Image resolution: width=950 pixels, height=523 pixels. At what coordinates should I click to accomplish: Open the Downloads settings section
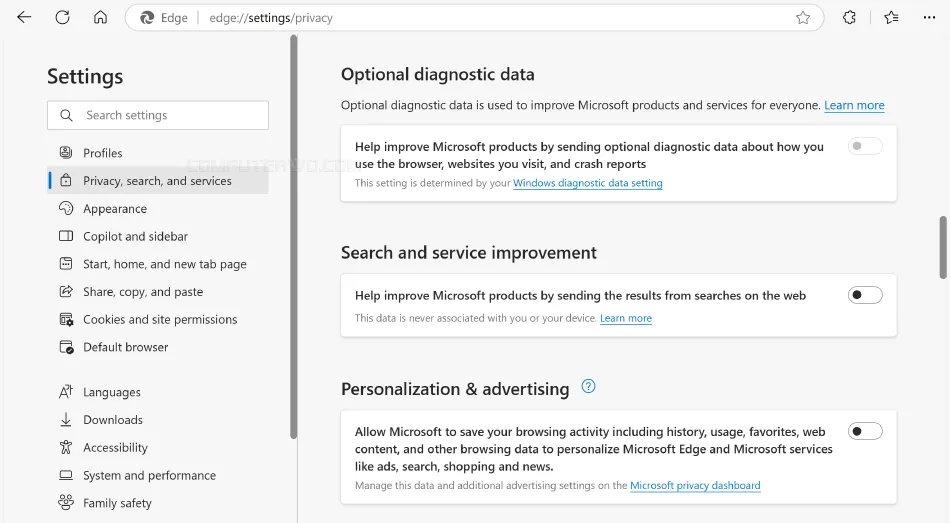pos(113,420)
